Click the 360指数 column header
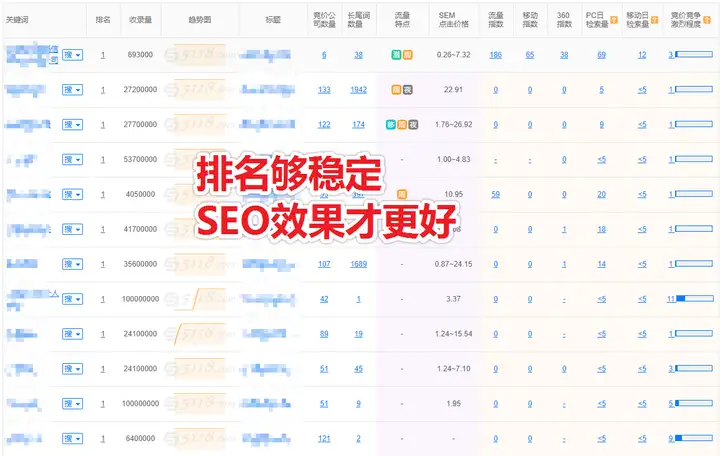This screenshot has width=720, height=456. click(564, 20)
